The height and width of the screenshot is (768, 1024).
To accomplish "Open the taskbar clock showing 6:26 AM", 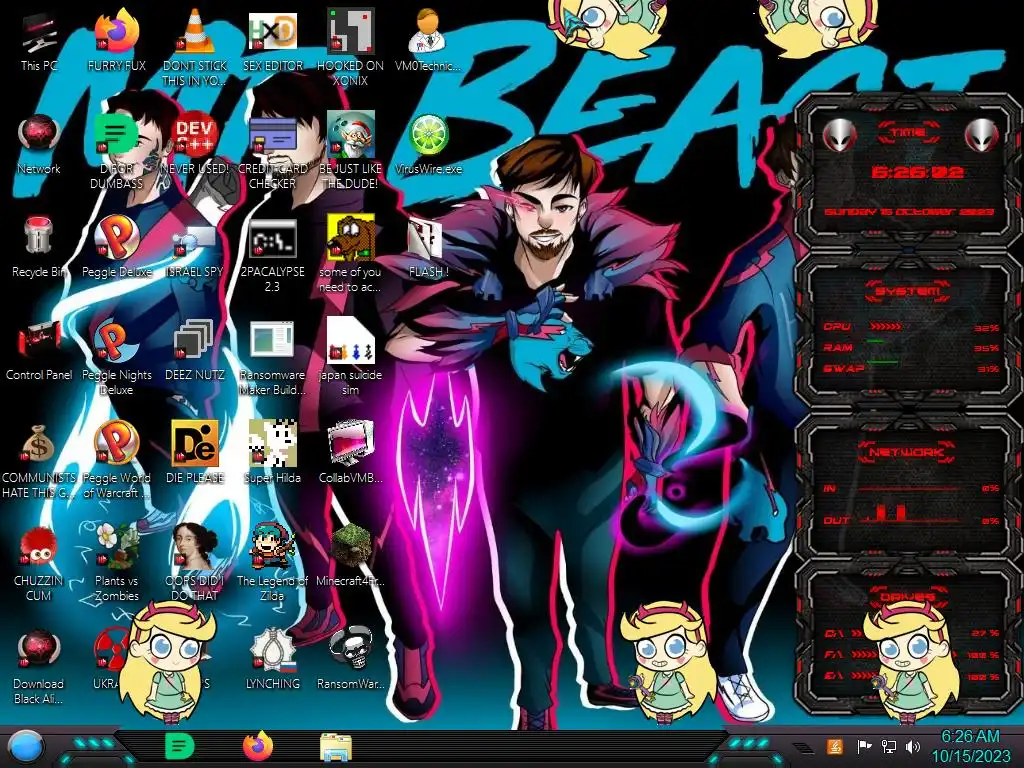I will coord(970,746).
